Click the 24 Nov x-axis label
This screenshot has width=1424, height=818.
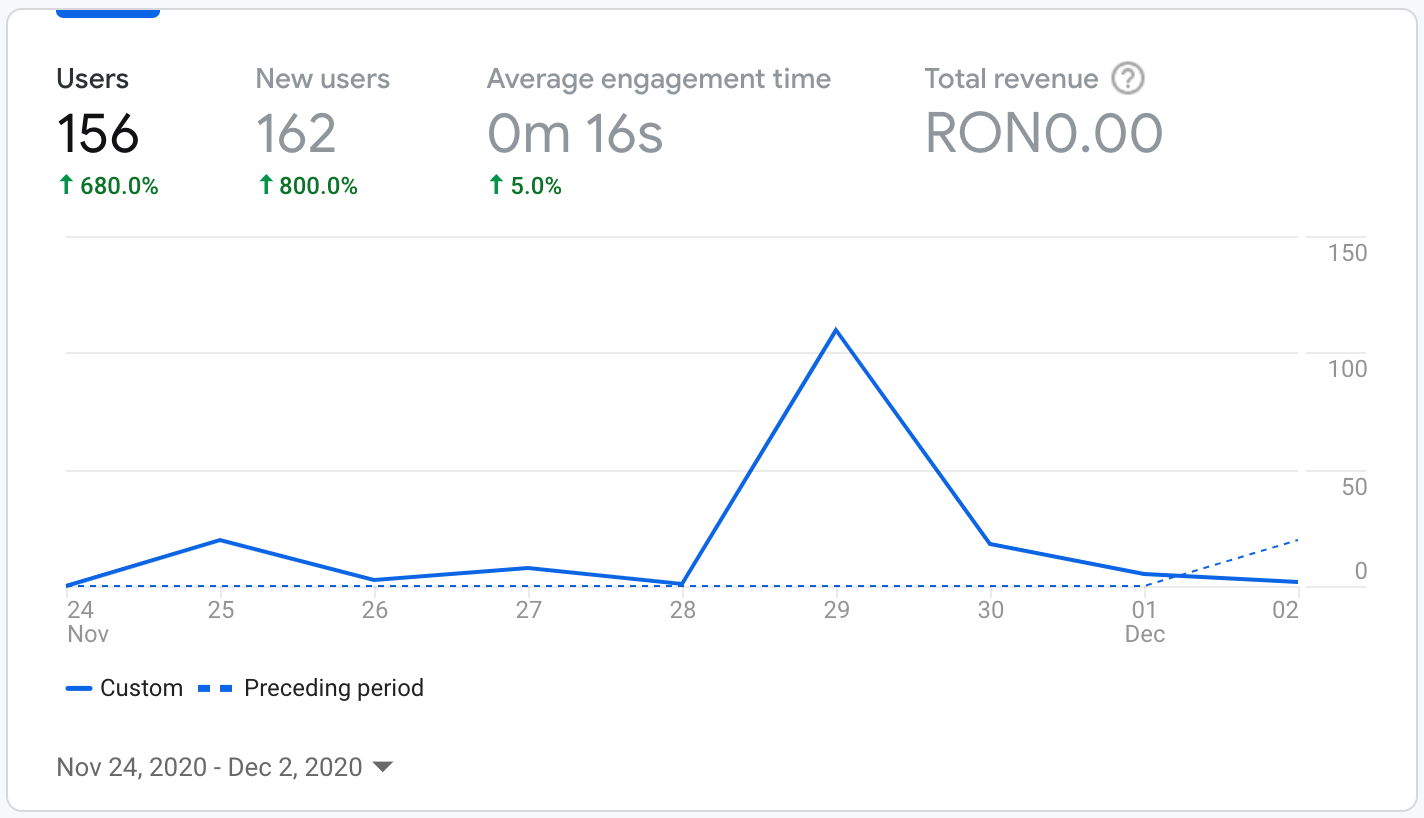[x=87, y=621]
